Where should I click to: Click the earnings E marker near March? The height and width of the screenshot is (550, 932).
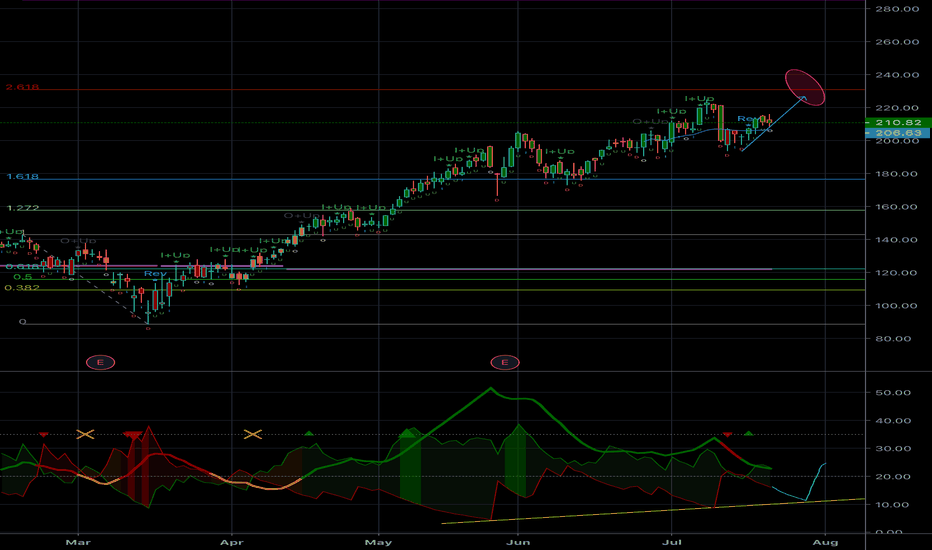click(x=100, y=362)
